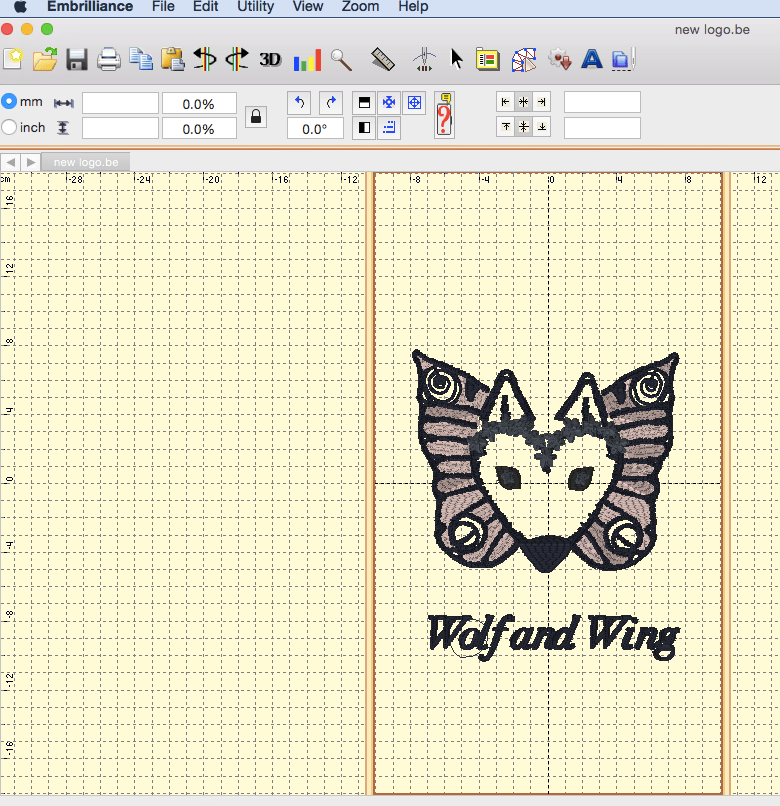780x806 pixels.
Task: Click the lettering 'A' tool
Action: (x=592, y=60)
